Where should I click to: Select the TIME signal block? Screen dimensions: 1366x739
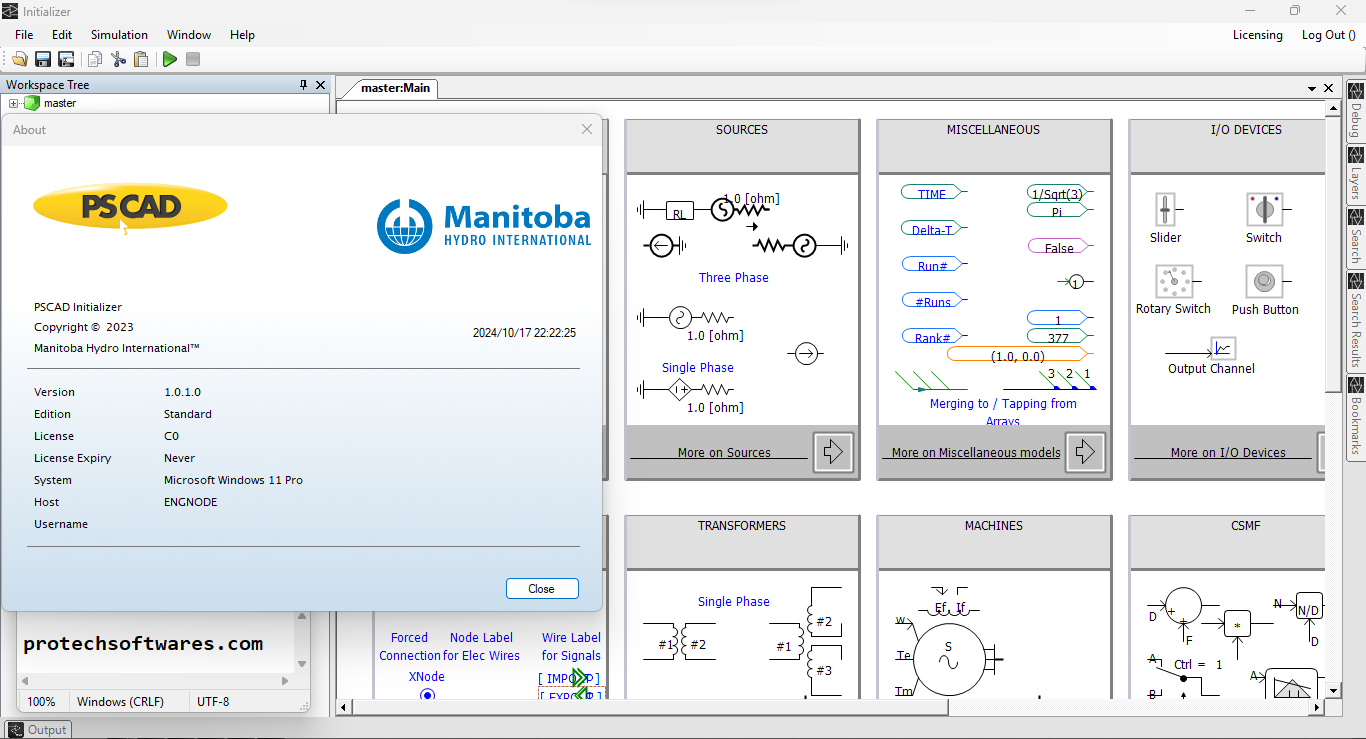tap(932, 193)
